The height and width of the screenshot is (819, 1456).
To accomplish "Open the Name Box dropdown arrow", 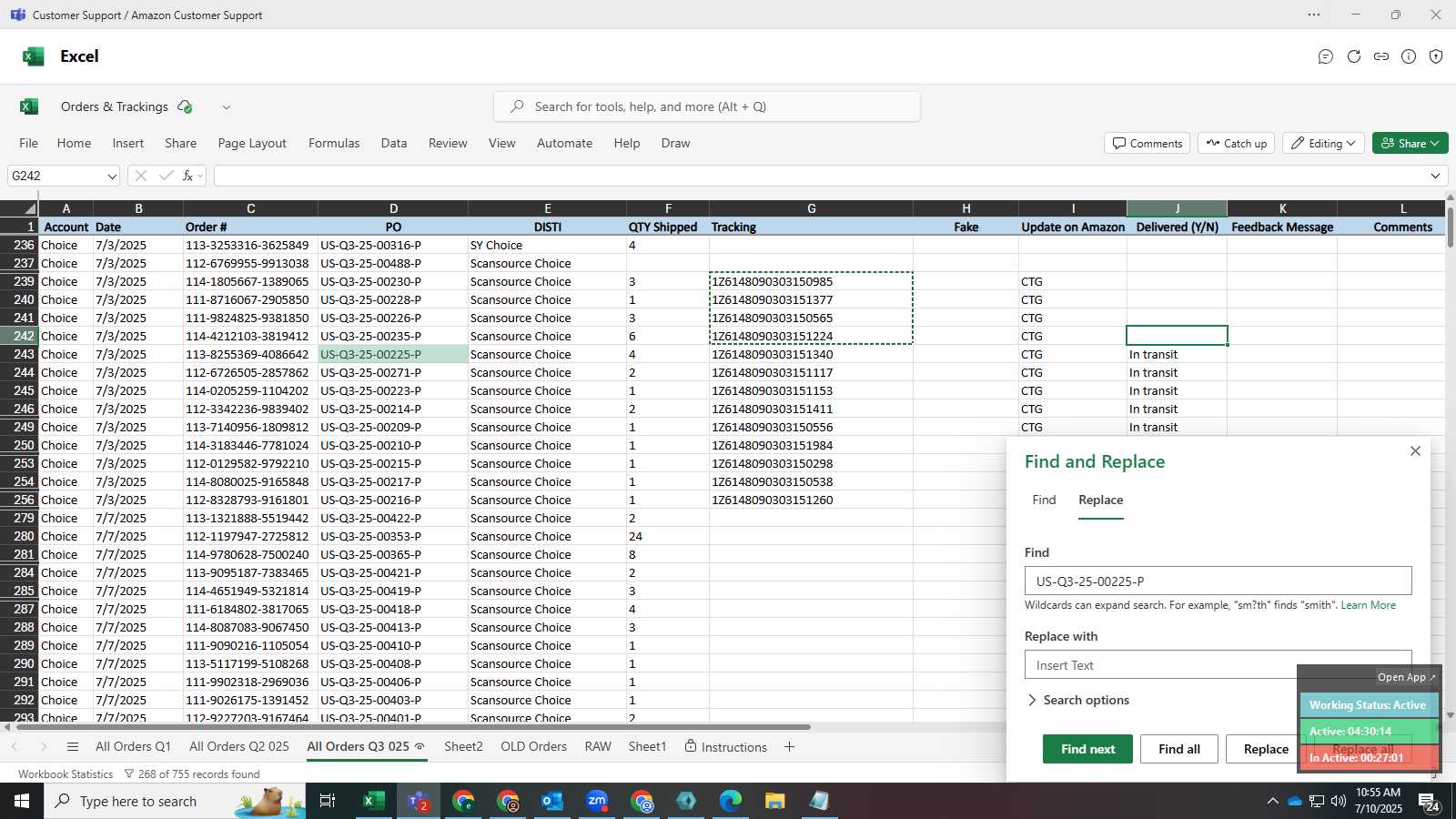I will [112, 177].
